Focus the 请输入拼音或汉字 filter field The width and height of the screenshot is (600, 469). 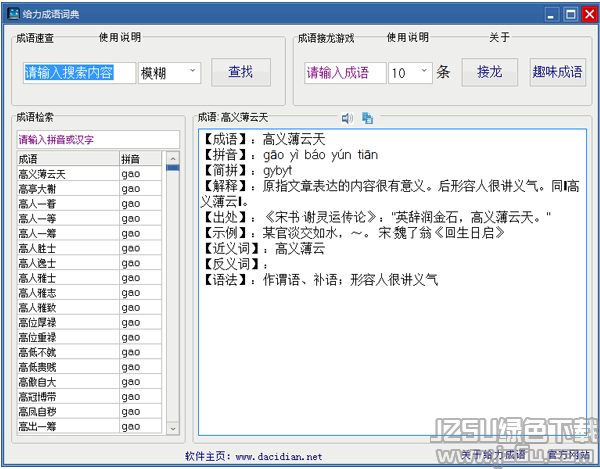coord(98,140)
